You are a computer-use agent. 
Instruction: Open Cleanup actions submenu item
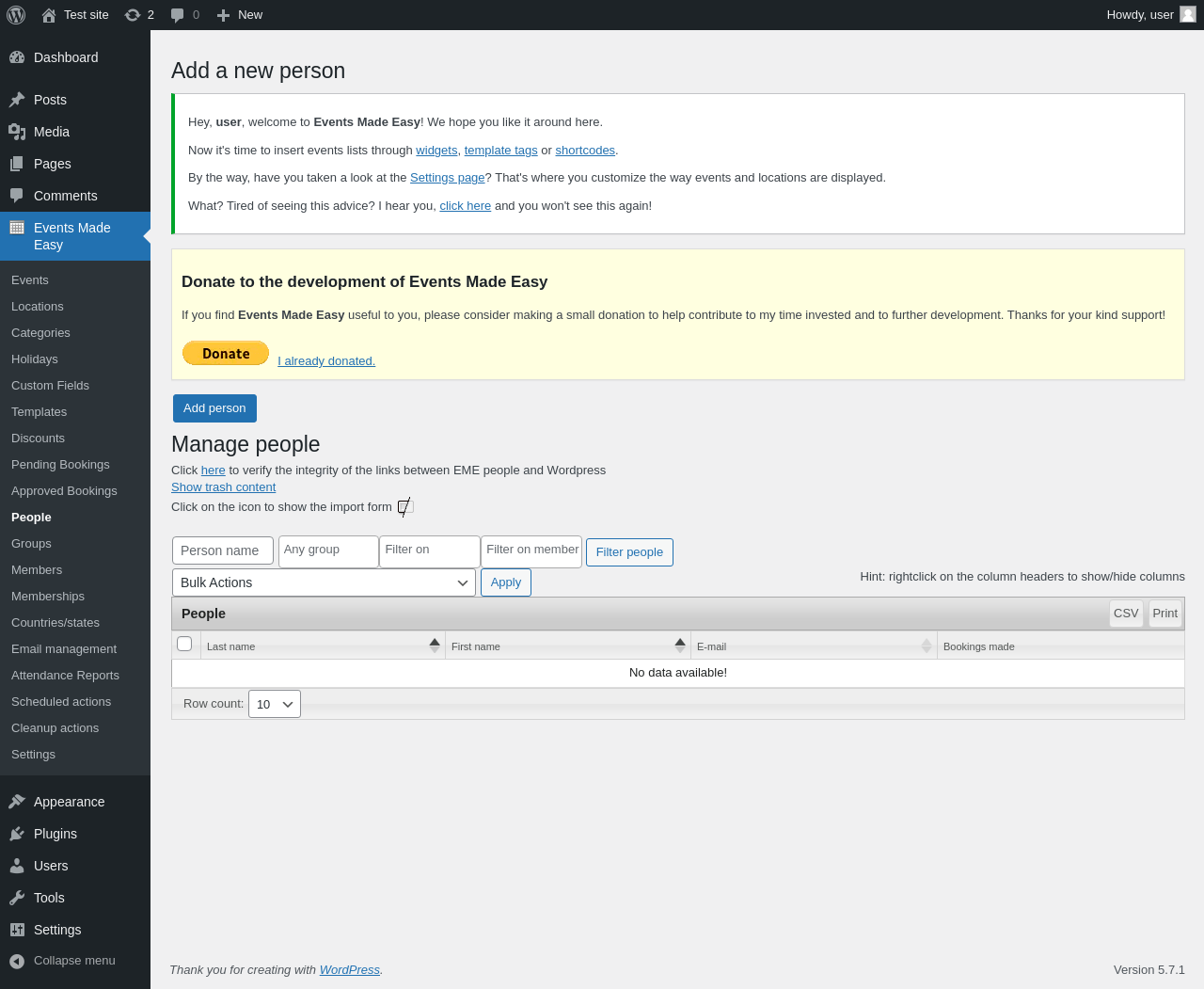(x=55, y=728)
